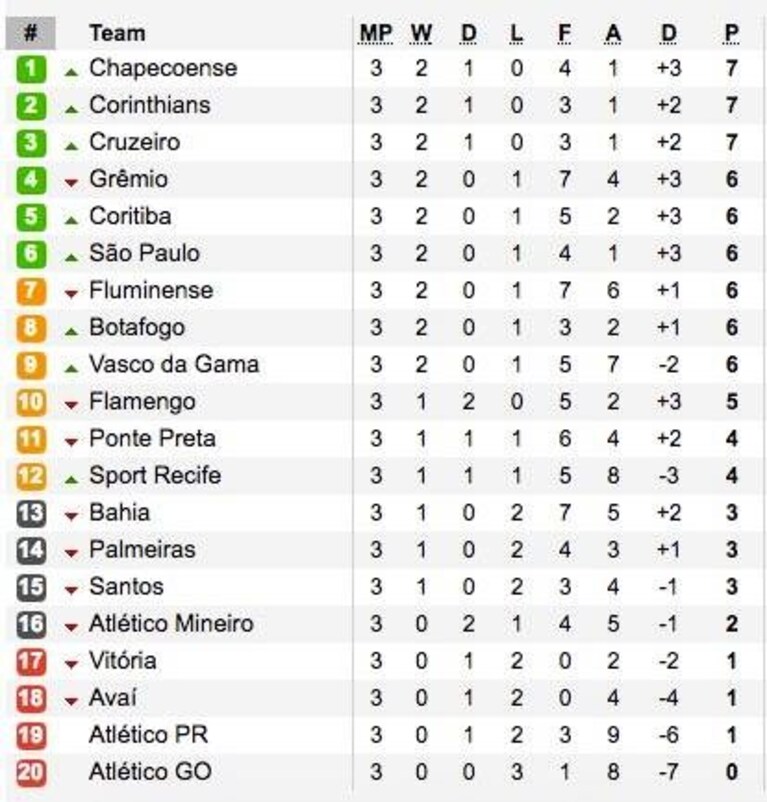Open the Atlético Mineiro team link

[x=171, y=624]
